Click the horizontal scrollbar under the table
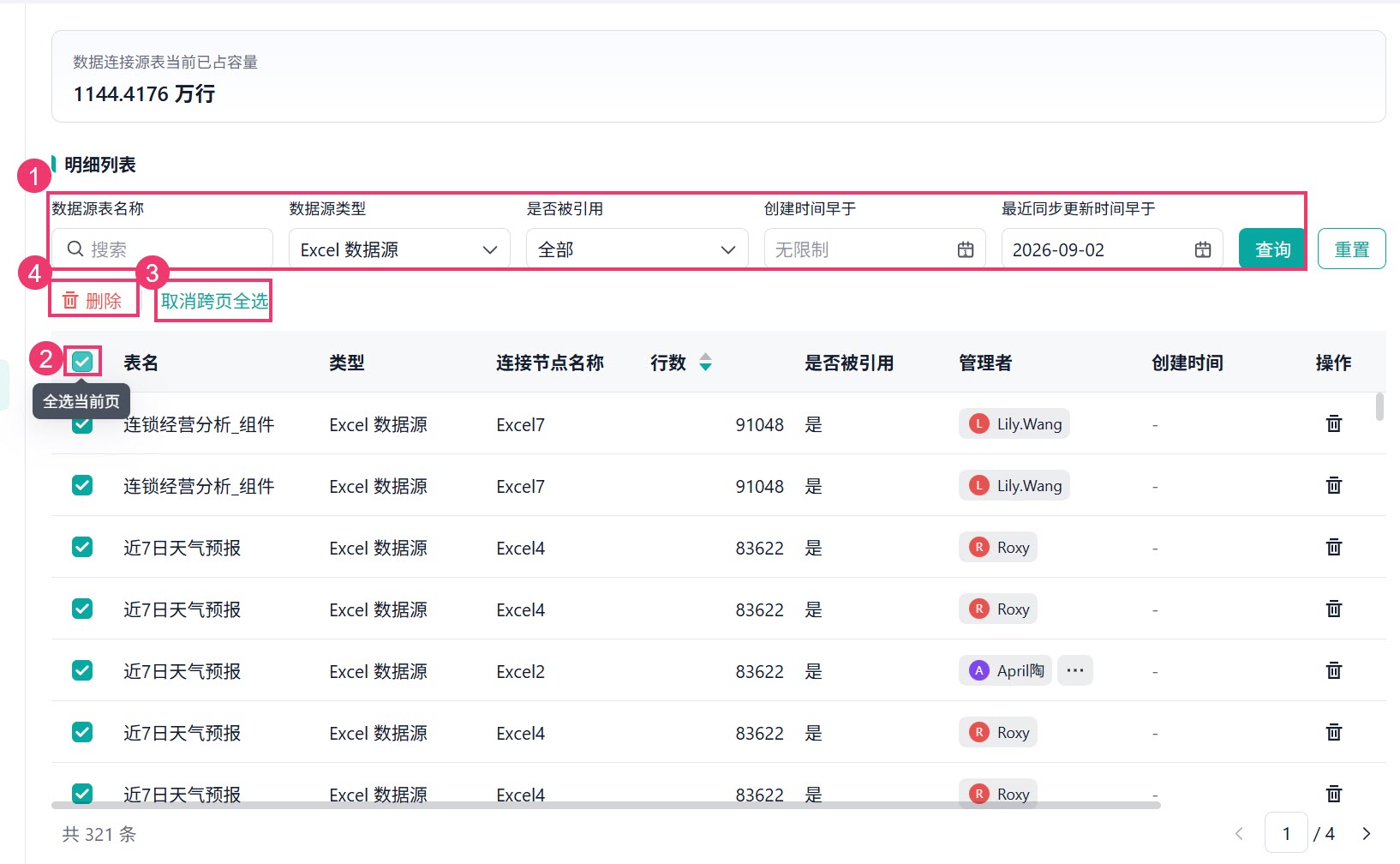The image size is (1400, 864). coord(606,805)
